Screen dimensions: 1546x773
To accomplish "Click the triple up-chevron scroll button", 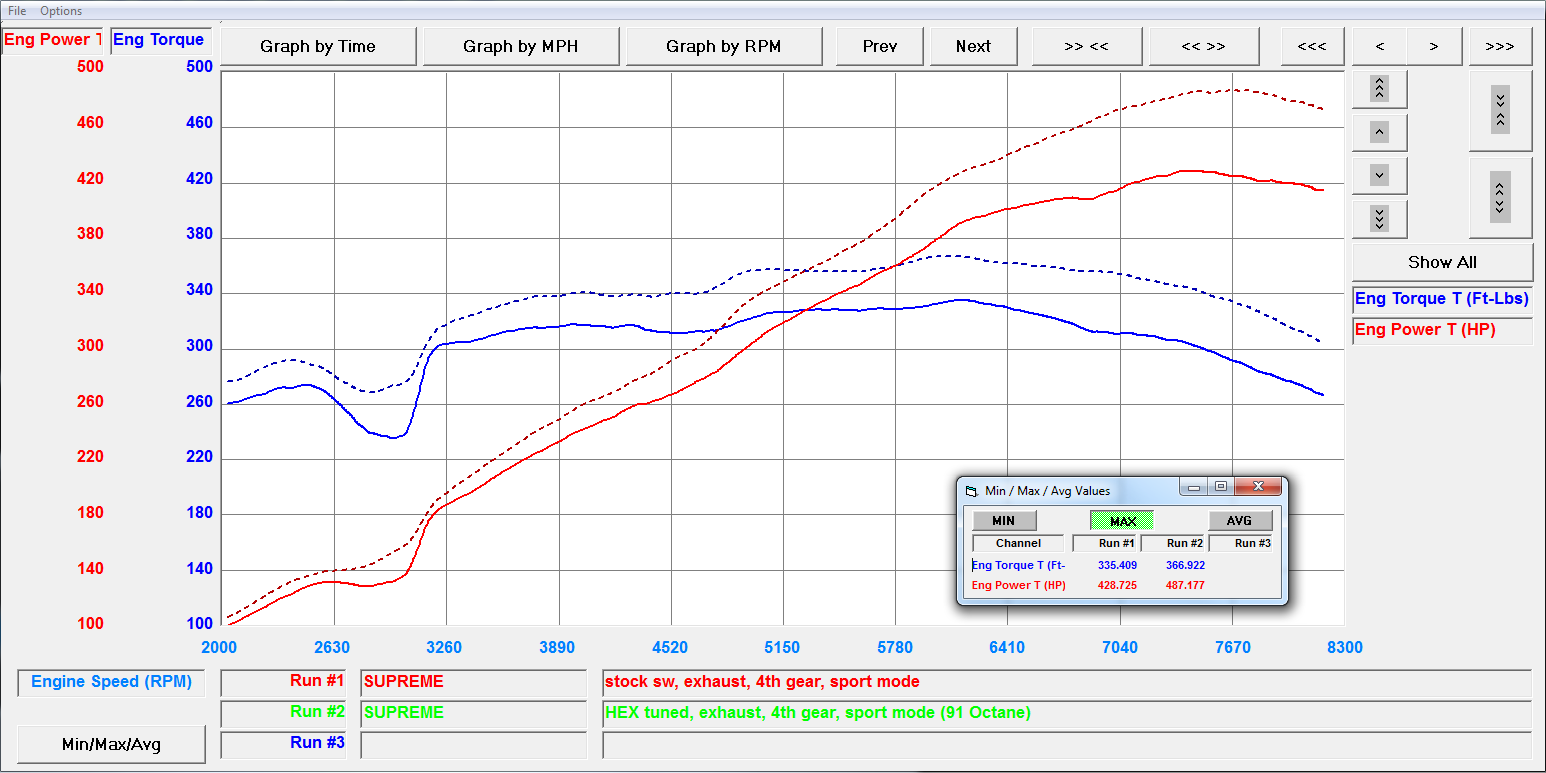I will [1379, 89].
